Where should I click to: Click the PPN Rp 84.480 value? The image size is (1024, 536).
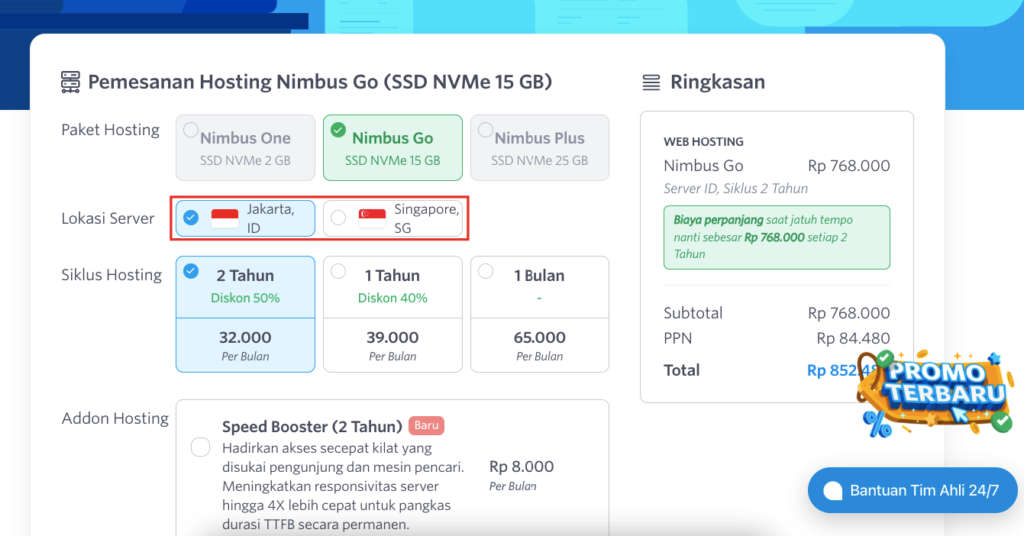853,338
